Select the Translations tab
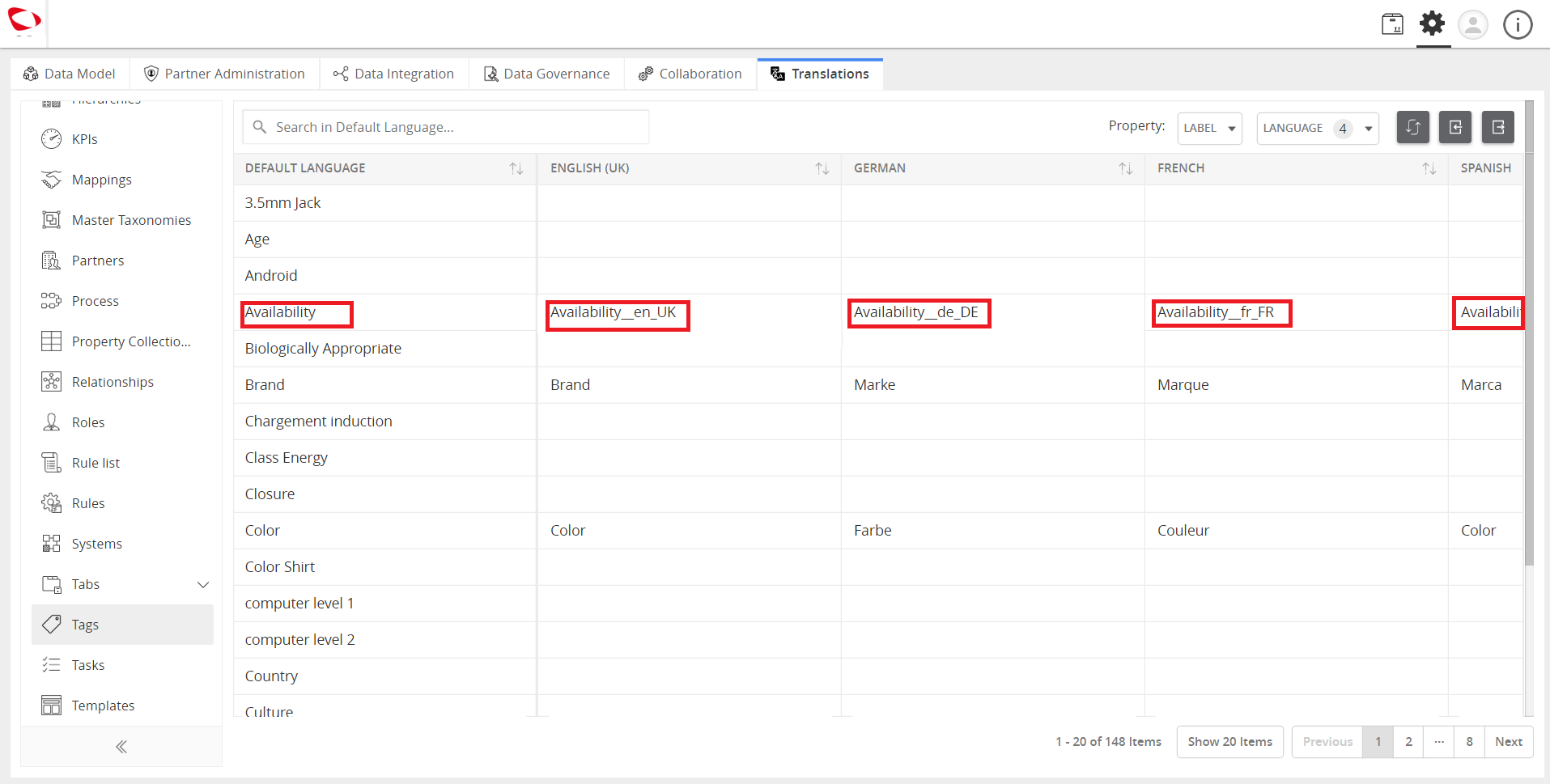Screen dimensions: 1550x784 pos(820,74)
